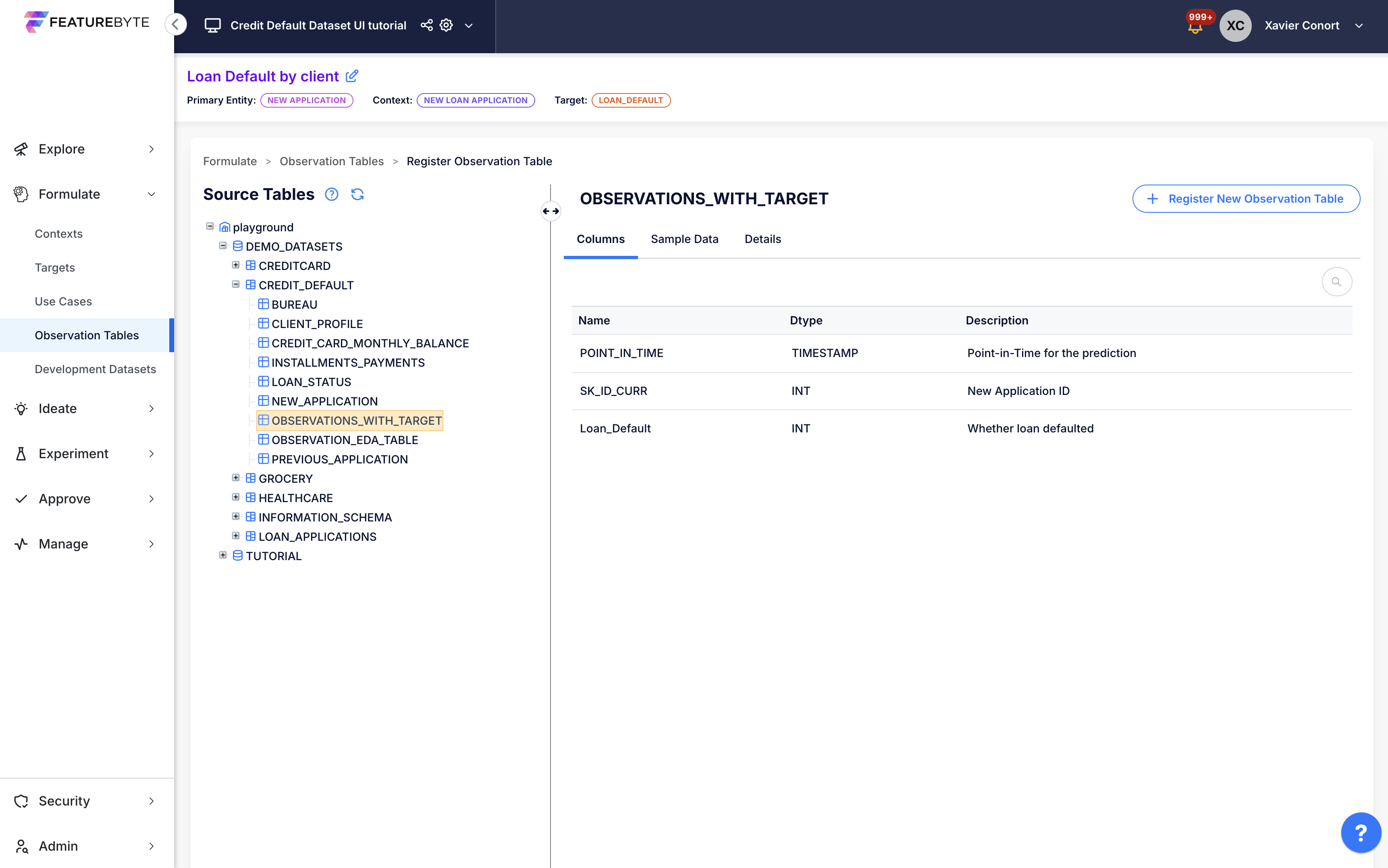Go to Observation Tables breadcrumb link
The width and height of the screenshot is (1388, 868).
[x=331, y=161]
